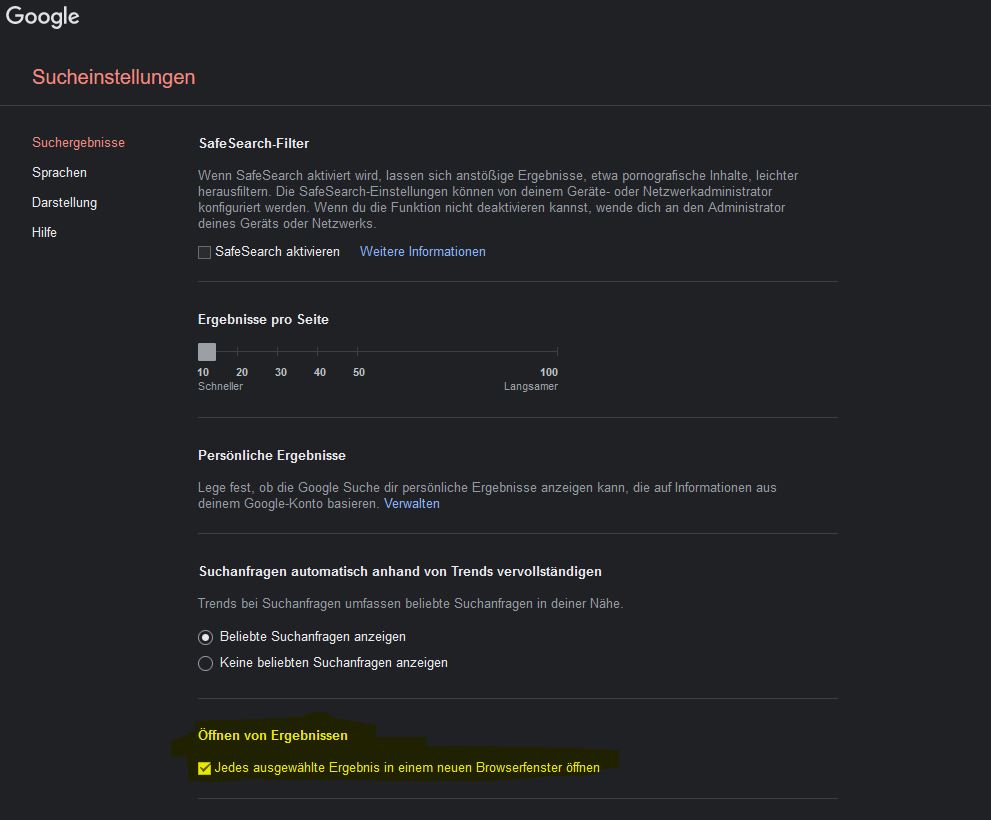991x820 pixels.
Task: Open the Weitere Informationen link
Action: click(x=423, y=251)
